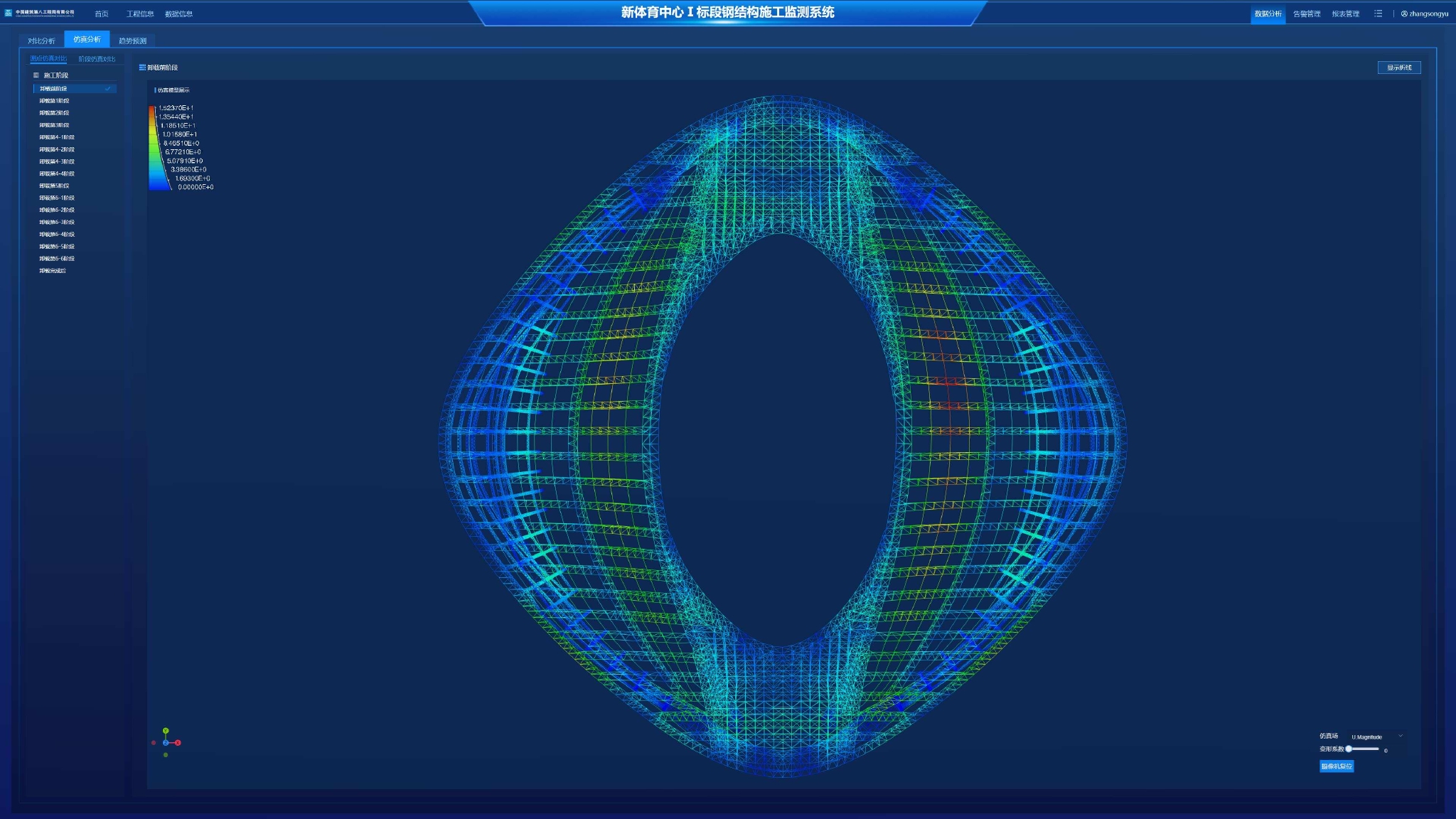Open the hamburger list menu icon
The height and width of the screenshot is (819, 1456).
(x=1378, y=14)
